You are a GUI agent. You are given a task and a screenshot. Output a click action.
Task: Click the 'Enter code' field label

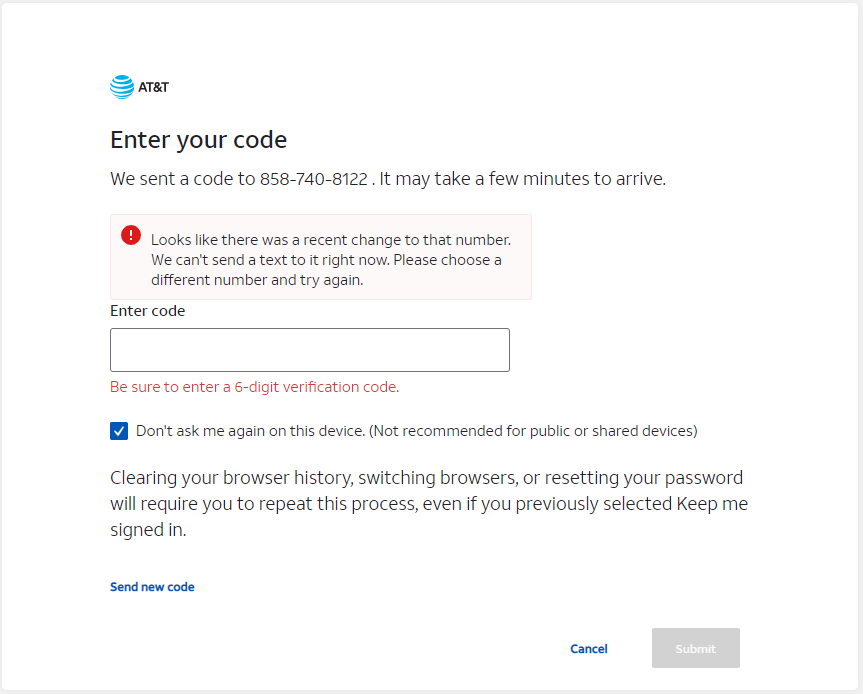(x=147, y=311)
